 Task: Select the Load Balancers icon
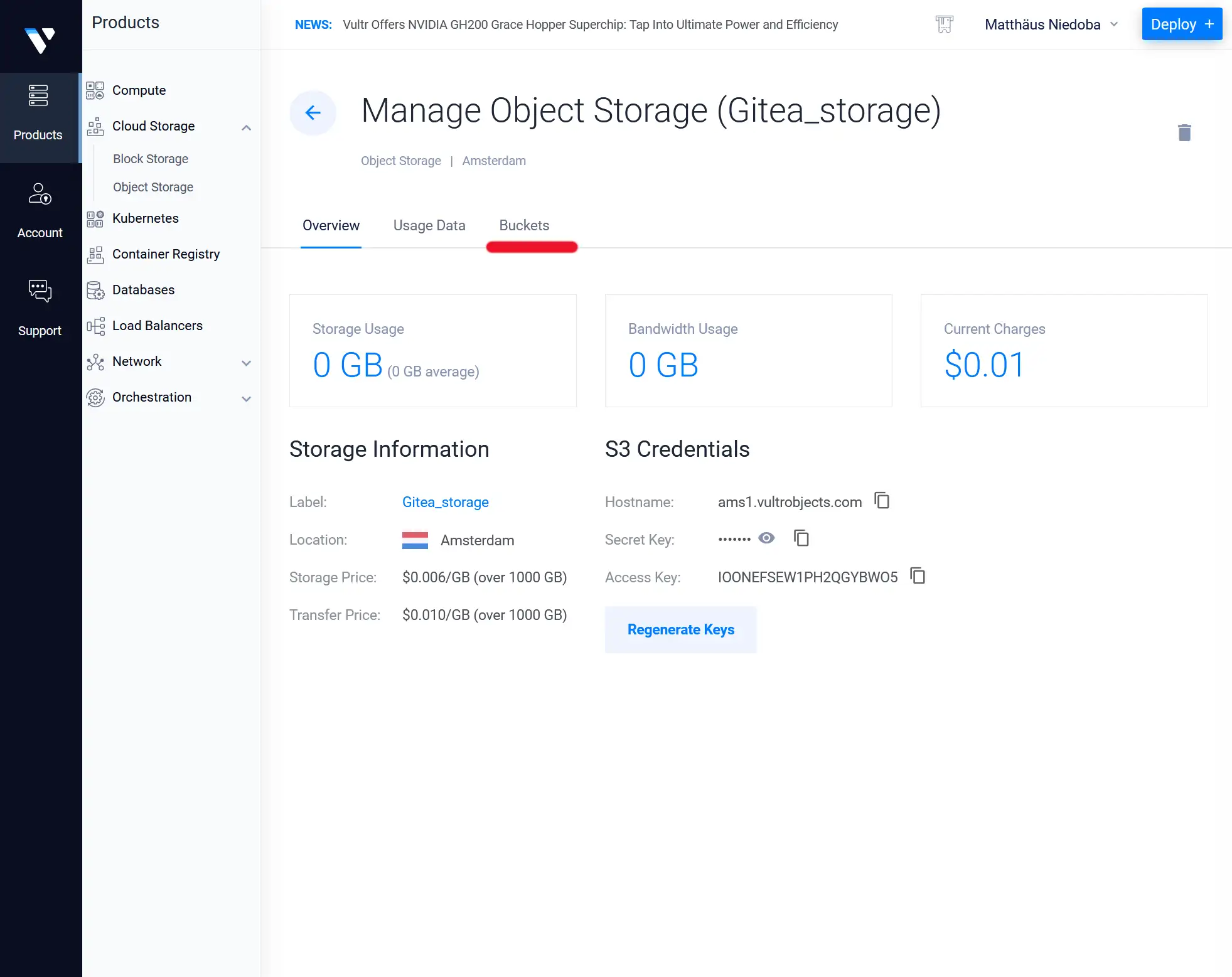click(95, 325)
